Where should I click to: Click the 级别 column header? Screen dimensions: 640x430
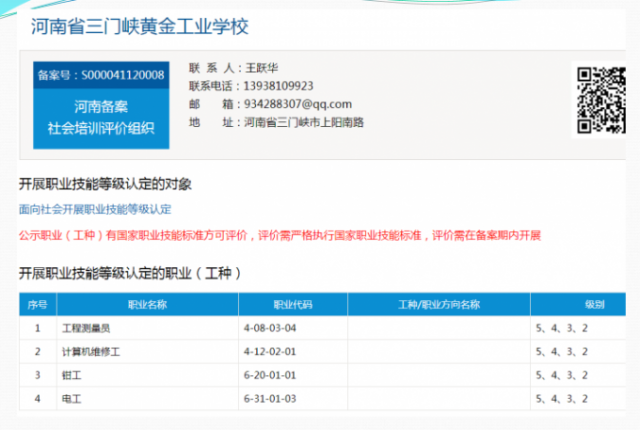pyautogui.click(x=578, y=304)
